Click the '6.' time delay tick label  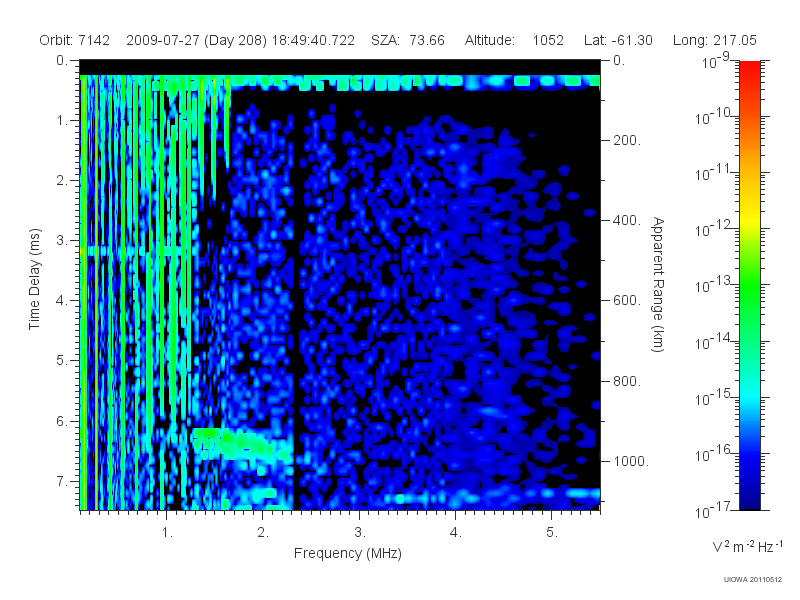62,421
